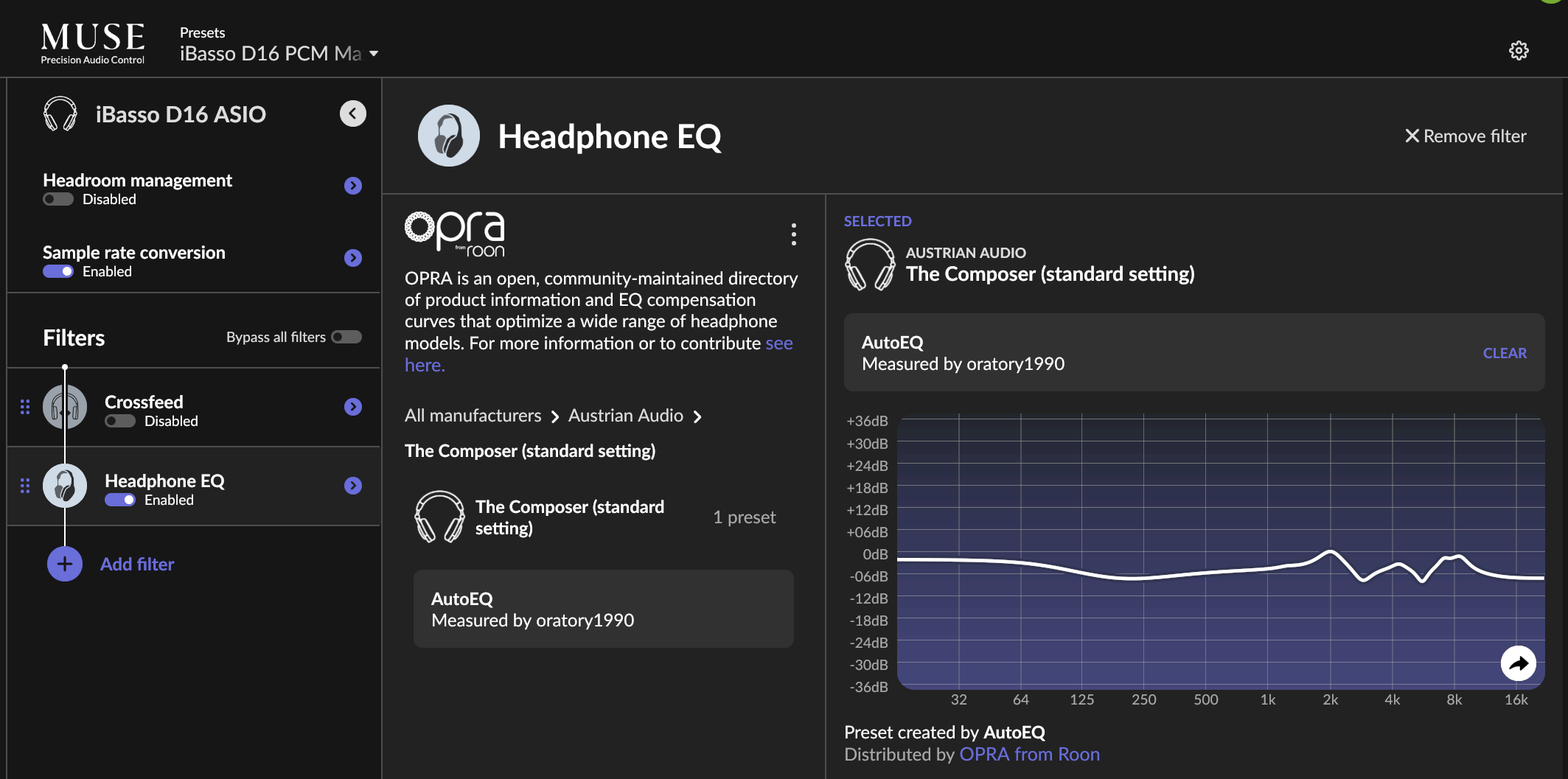The width and height of the screenshot is (1568, 779).
Task: Click the selected AutoEQ measurement card
Action: (1194, 352)
